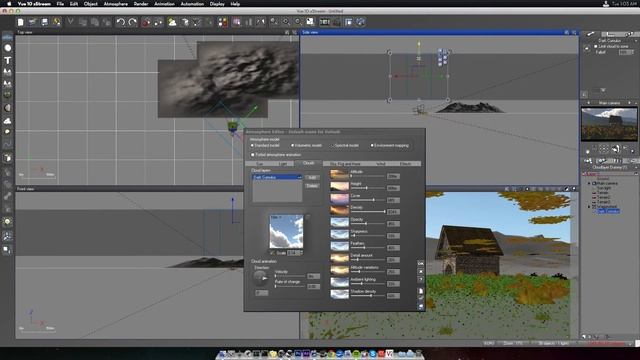The image size is (640, 360).
Task: Click the Velocity slider
Action: 290,276
